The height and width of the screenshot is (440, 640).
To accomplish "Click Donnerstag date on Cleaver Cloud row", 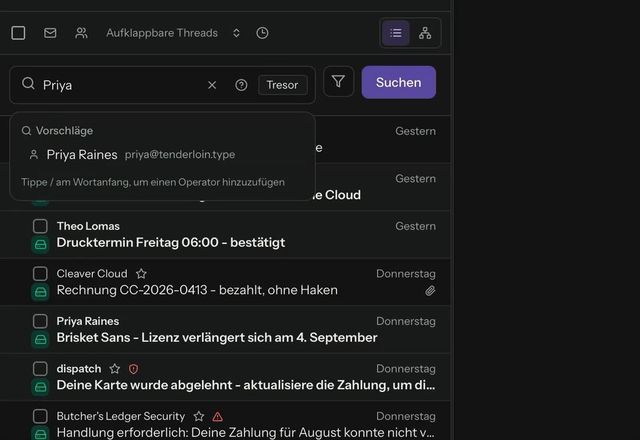I will pyautogui.click(x=406, y=274).
